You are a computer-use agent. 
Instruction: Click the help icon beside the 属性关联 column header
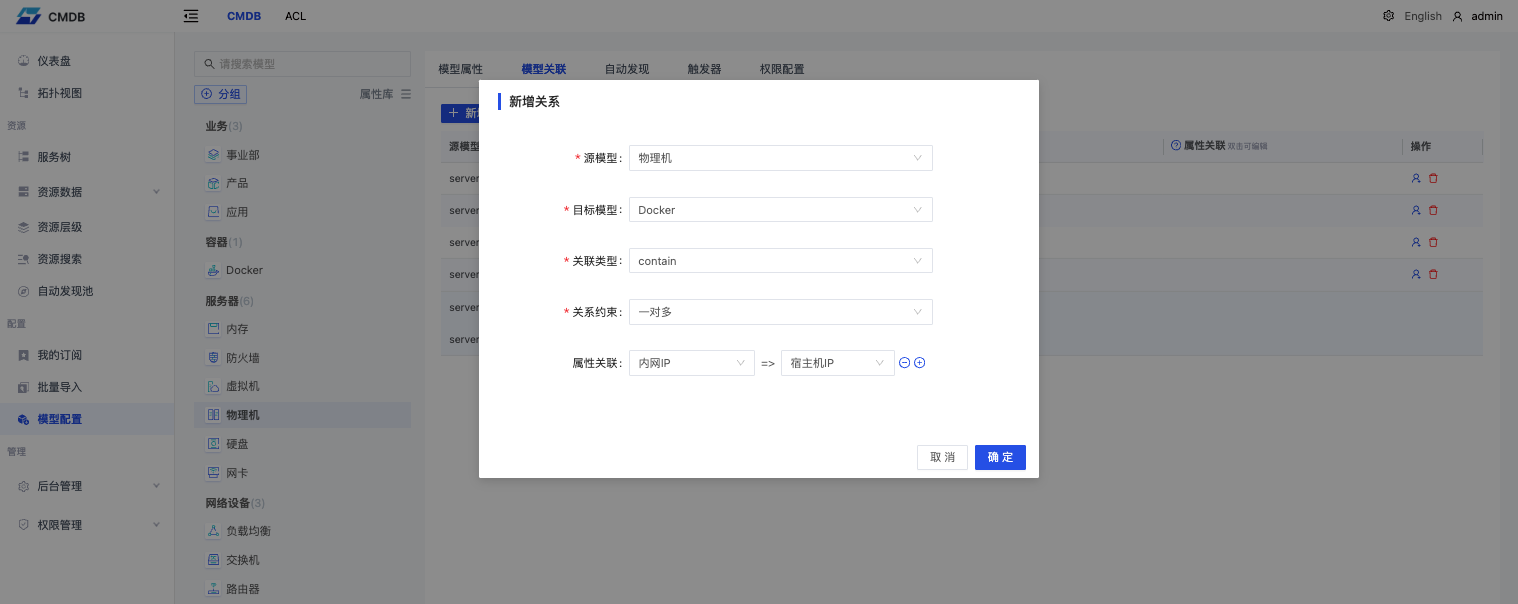pos(1176,146)
